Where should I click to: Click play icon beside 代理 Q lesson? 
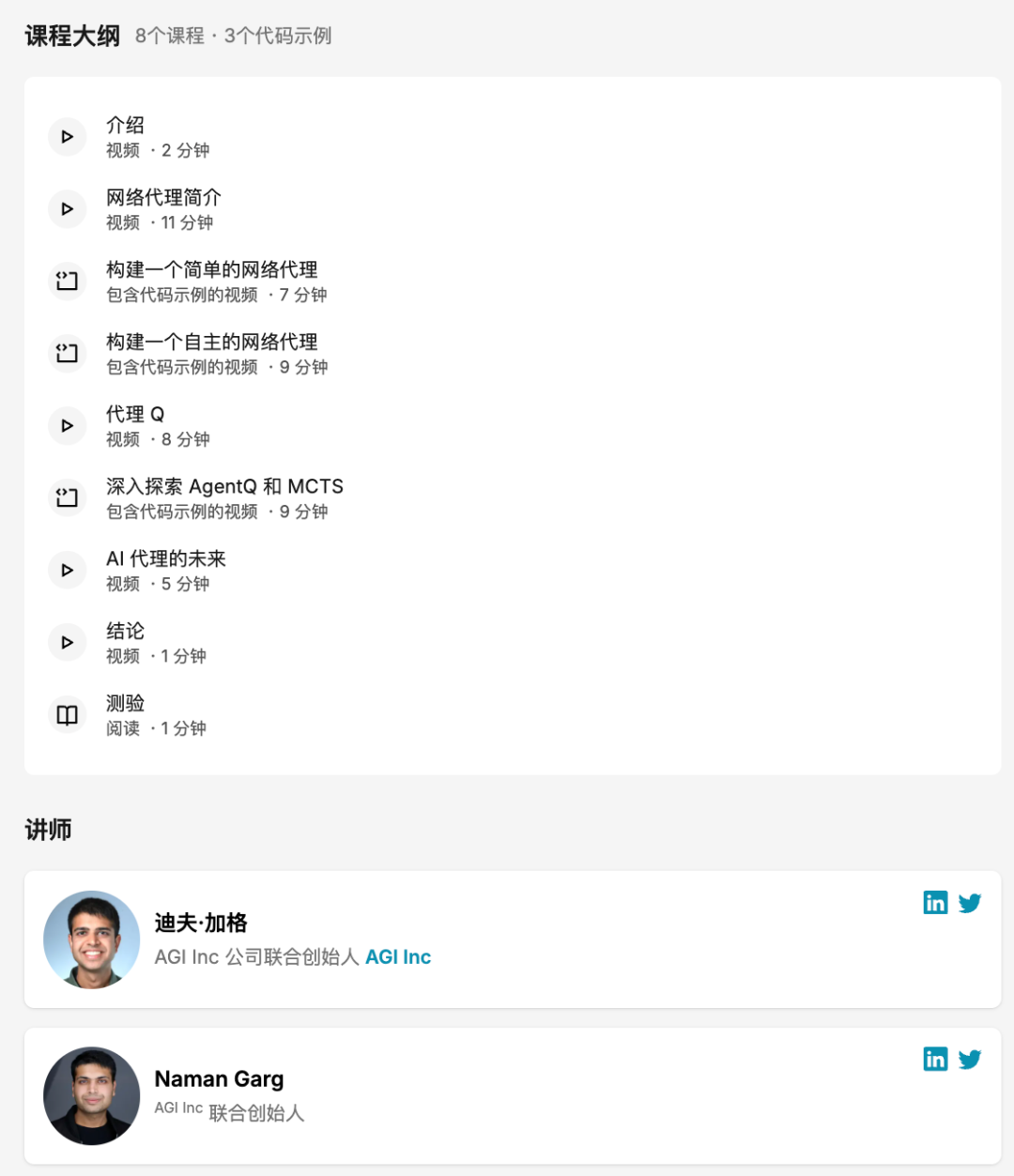coord(67,426)
